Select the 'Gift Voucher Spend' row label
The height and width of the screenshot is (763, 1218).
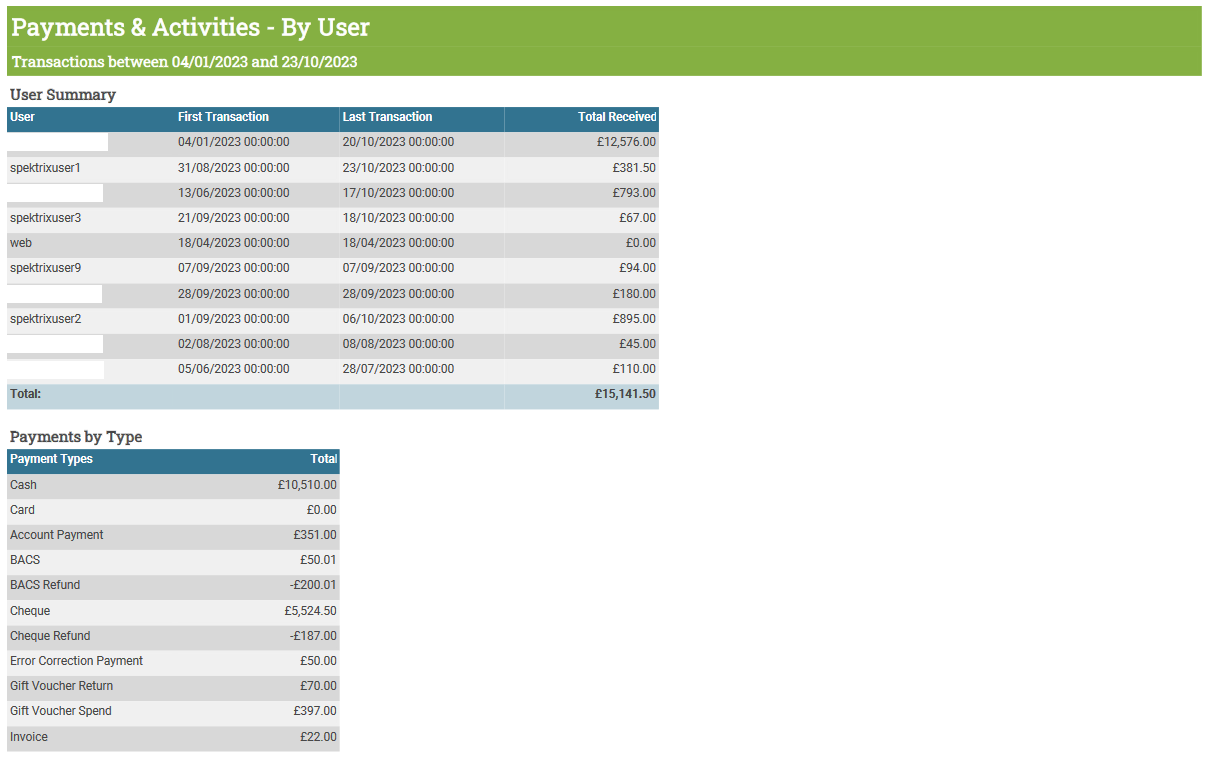pyautogui.click(x=61, y=711)
